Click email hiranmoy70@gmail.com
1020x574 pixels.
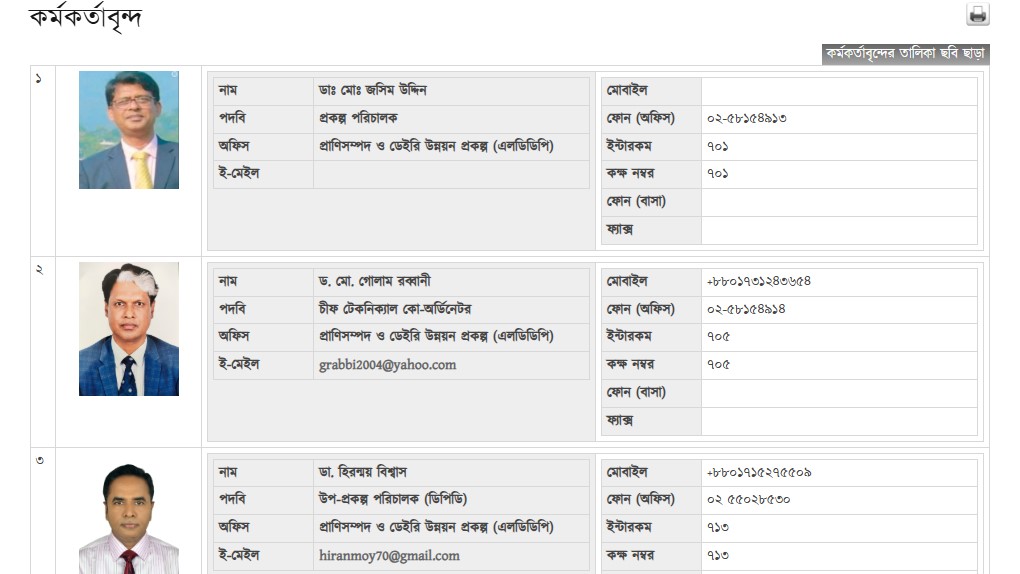coord(389,556)
